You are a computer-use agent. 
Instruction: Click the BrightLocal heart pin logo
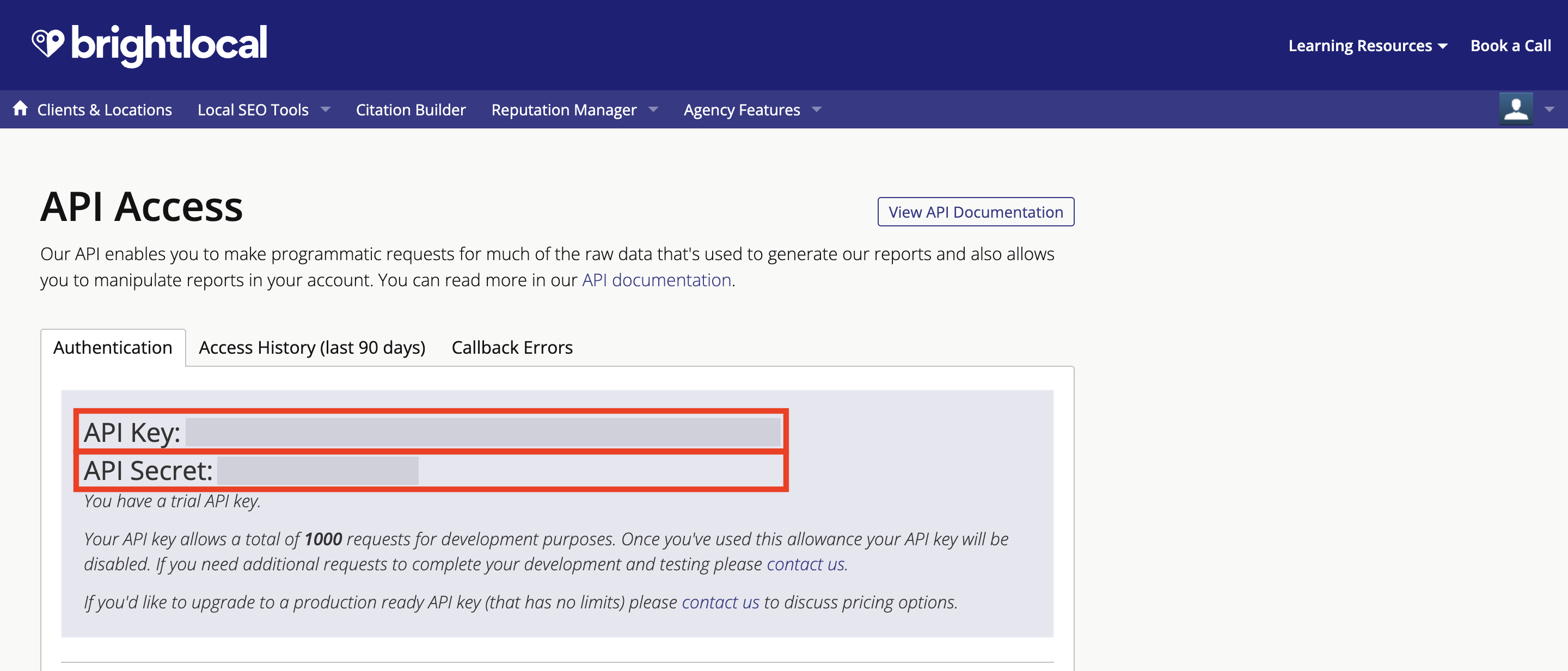tap(48, 44)
